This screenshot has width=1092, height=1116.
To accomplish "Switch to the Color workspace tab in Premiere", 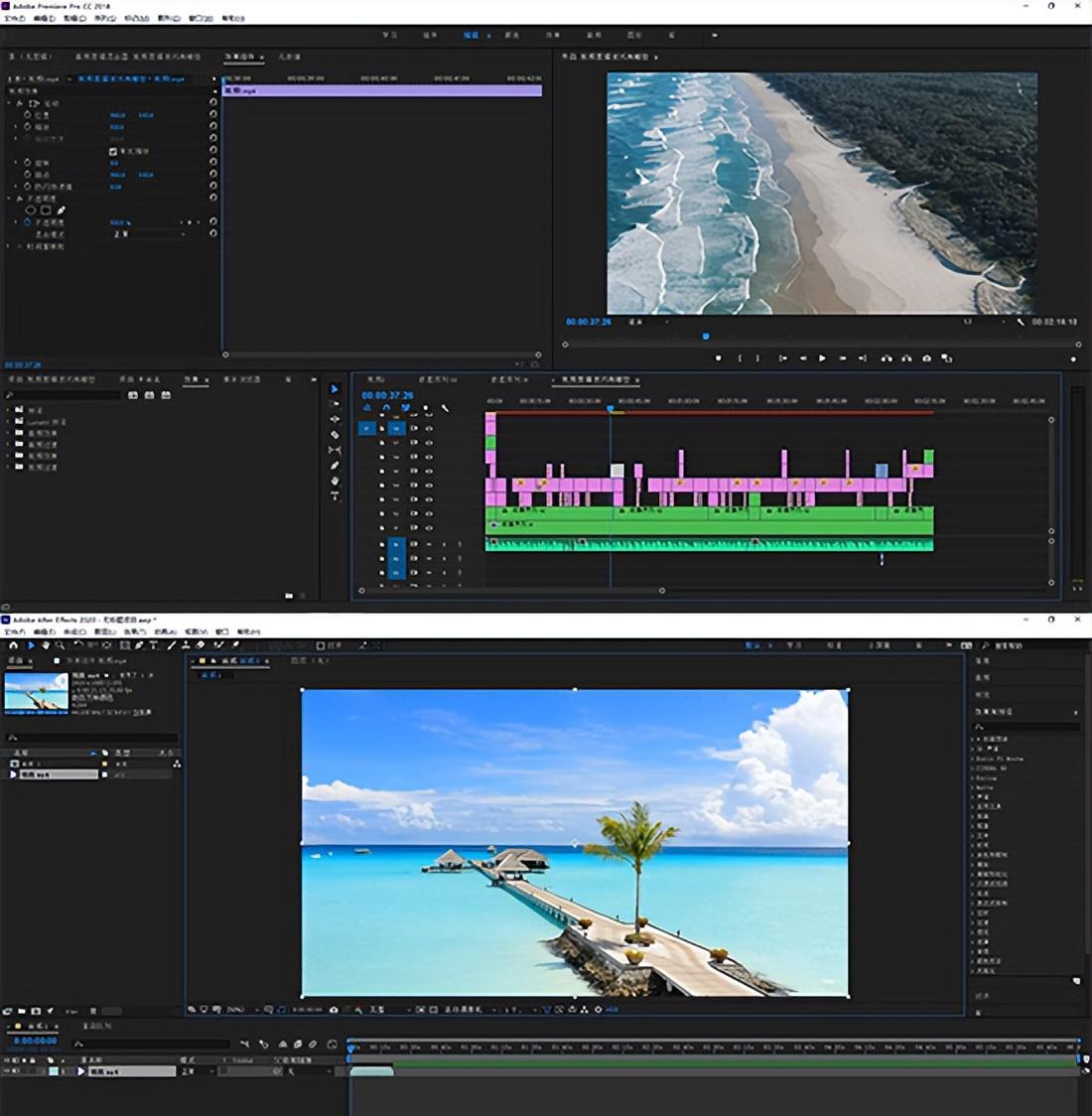I will click(x=511, y=35).
